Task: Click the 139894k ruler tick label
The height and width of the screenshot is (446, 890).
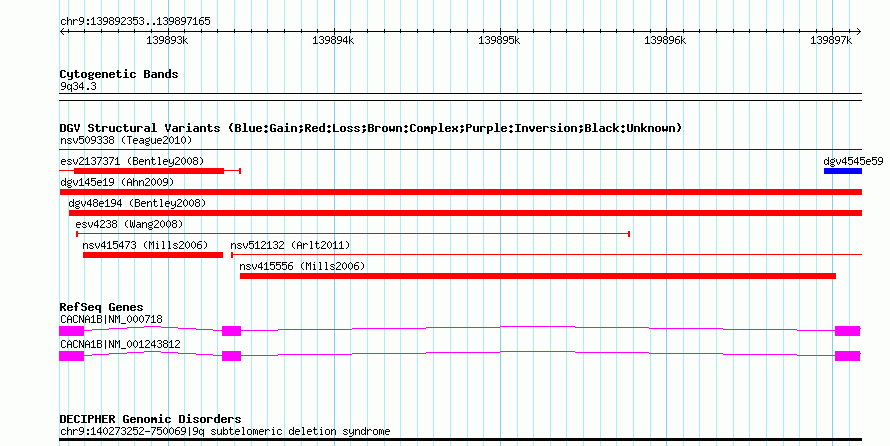Action: coord(333,40)
